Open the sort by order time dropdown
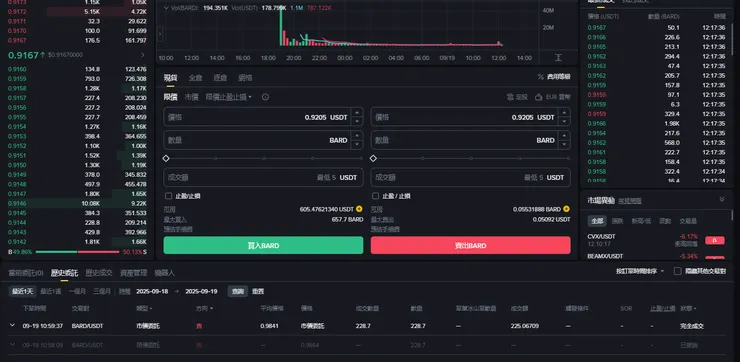740x362 pixels. (x=640, y=271)
